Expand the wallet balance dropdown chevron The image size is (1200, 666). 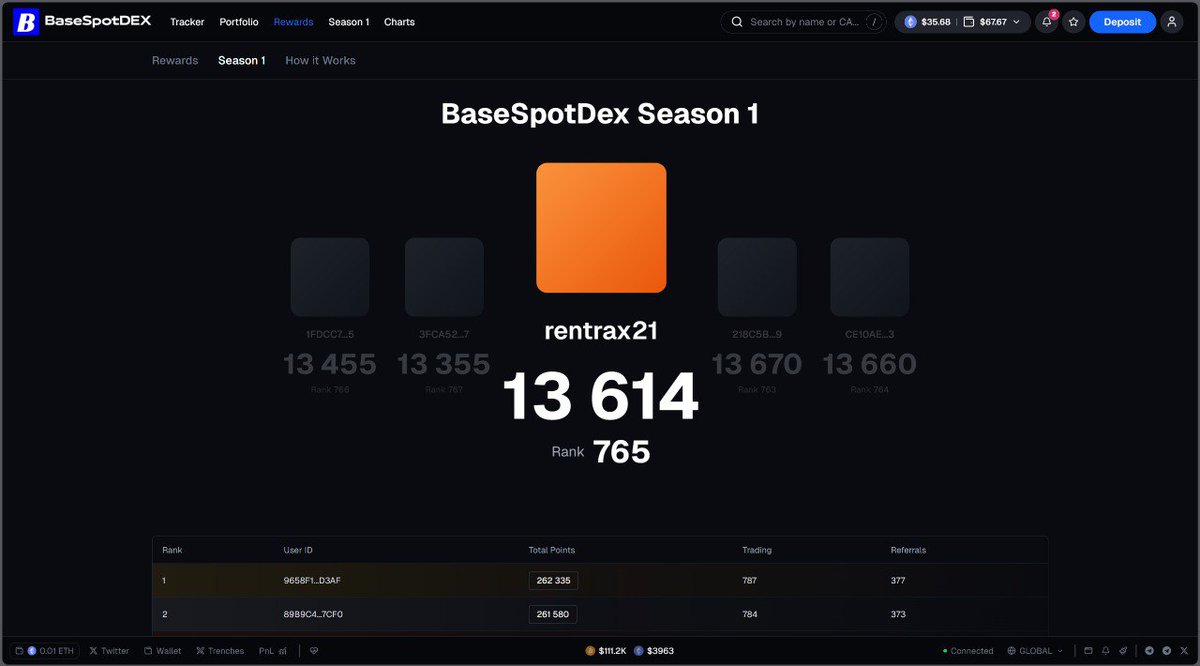pyautogui.click(x=1017, y=22)
